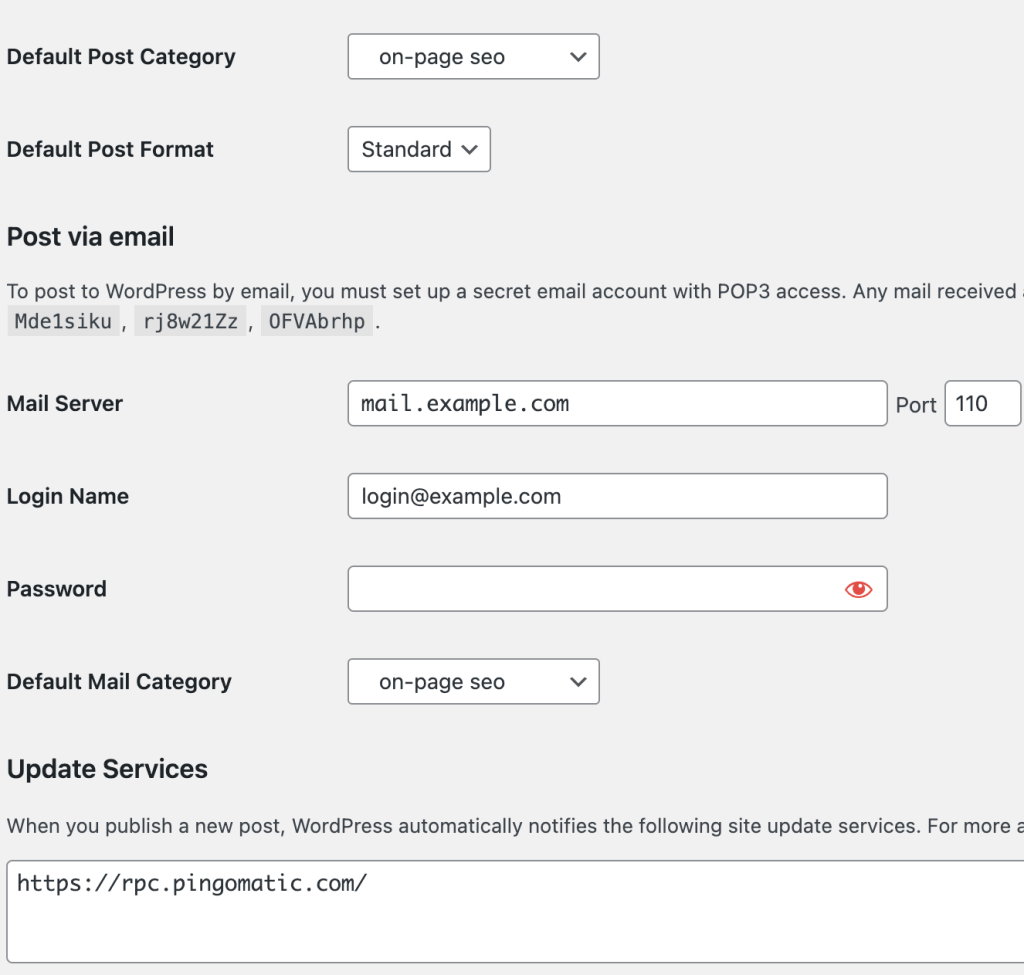Click the Default Post Category label
The height and width of the screenshot is (975, 1024).
point(121,57)
